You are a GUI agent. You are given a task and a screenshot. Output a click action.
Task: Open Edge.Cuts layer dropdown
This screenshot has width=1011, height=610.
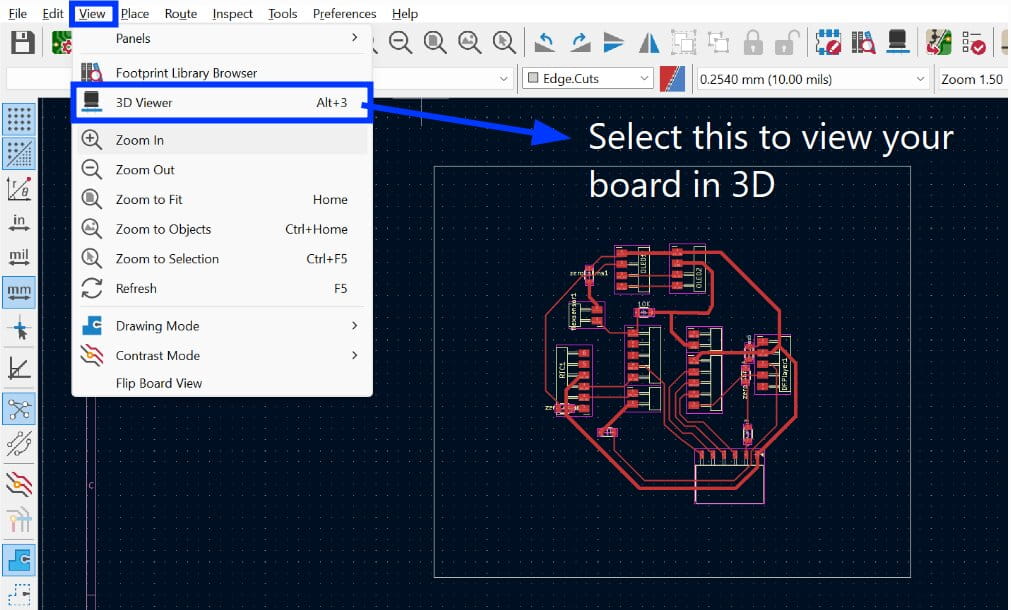click(587, 79)
